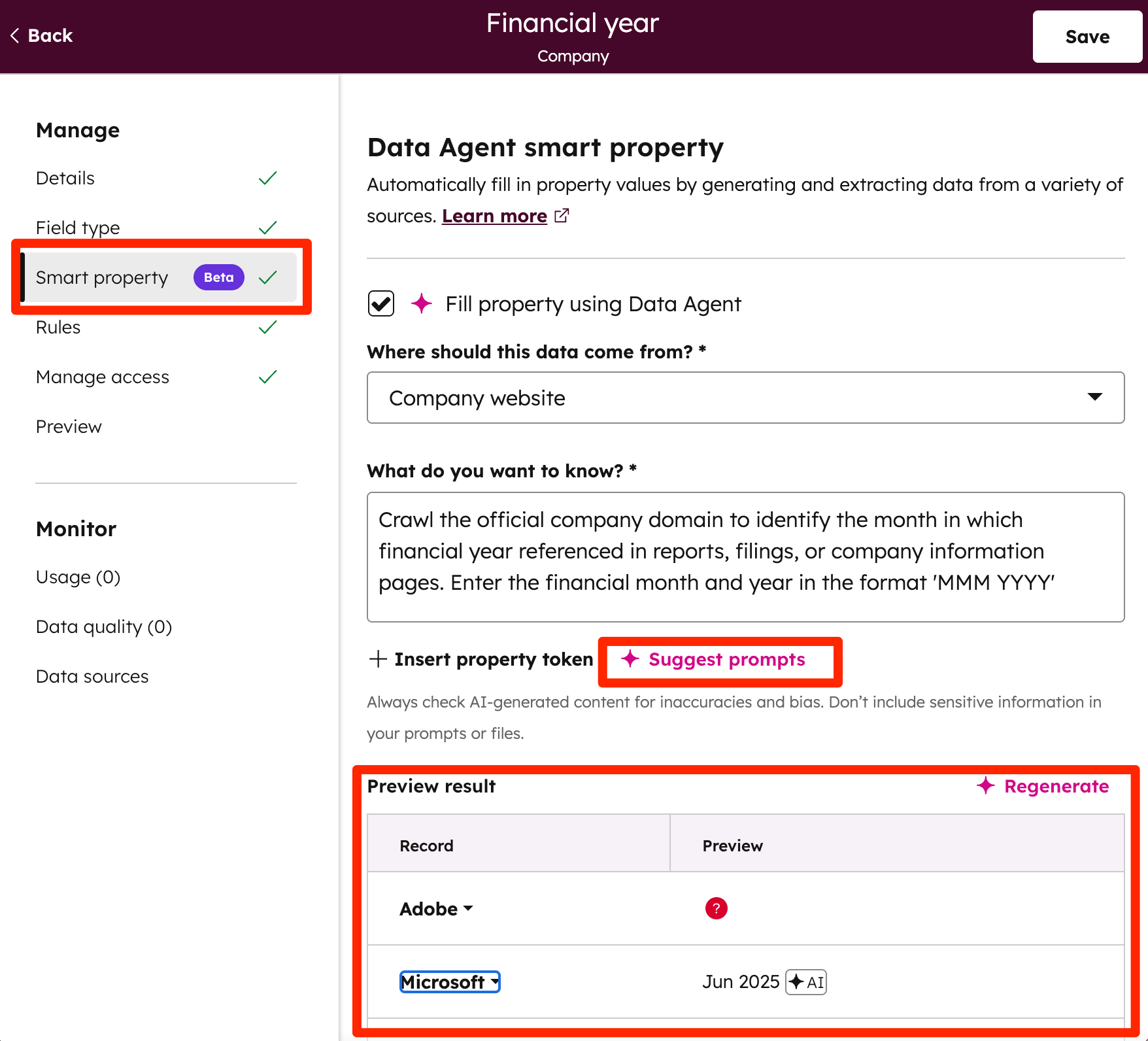Click the red question mark on Adobe's preview
1148x1041 pixels.
(716, 908)
